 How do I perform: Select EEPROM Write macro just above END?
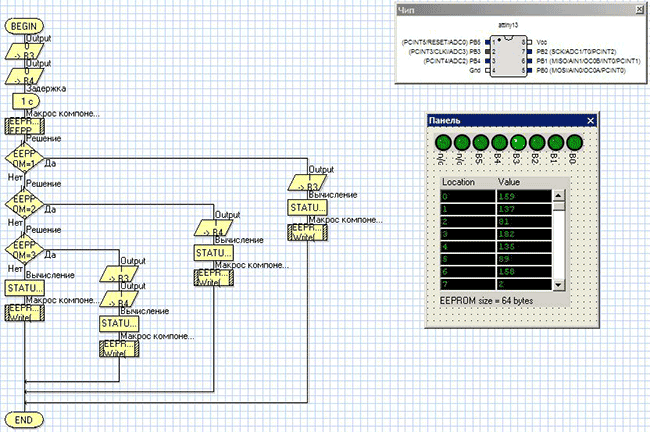24,313
